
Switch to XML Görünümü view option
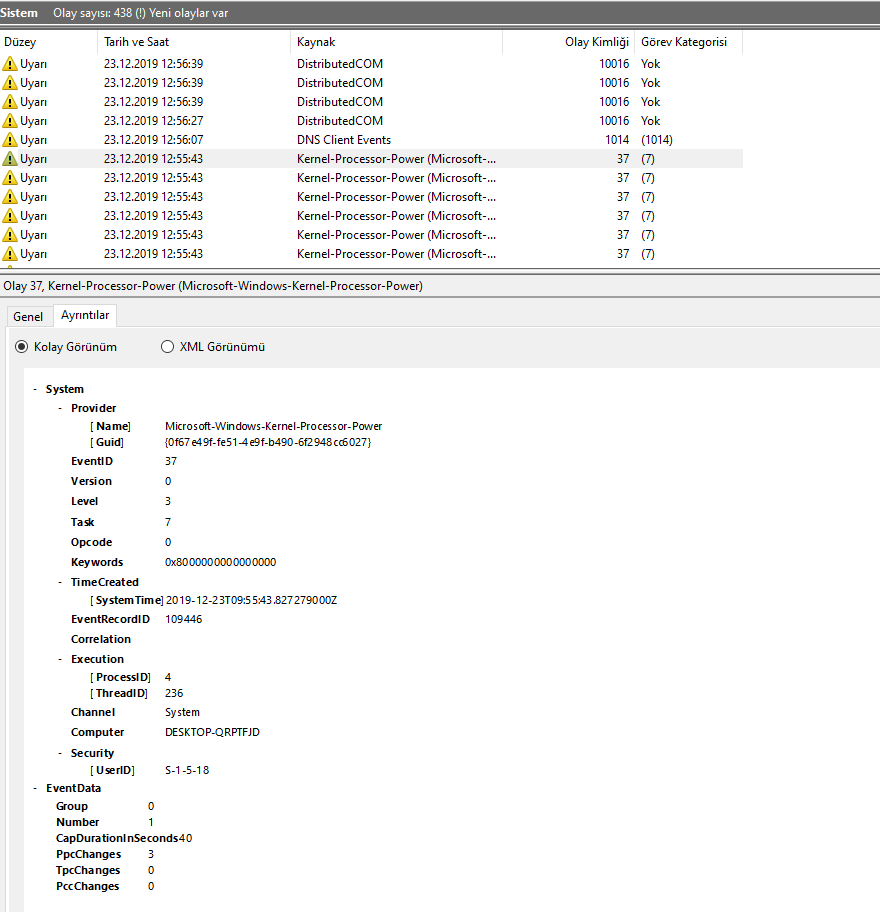[x=168, y=347]
